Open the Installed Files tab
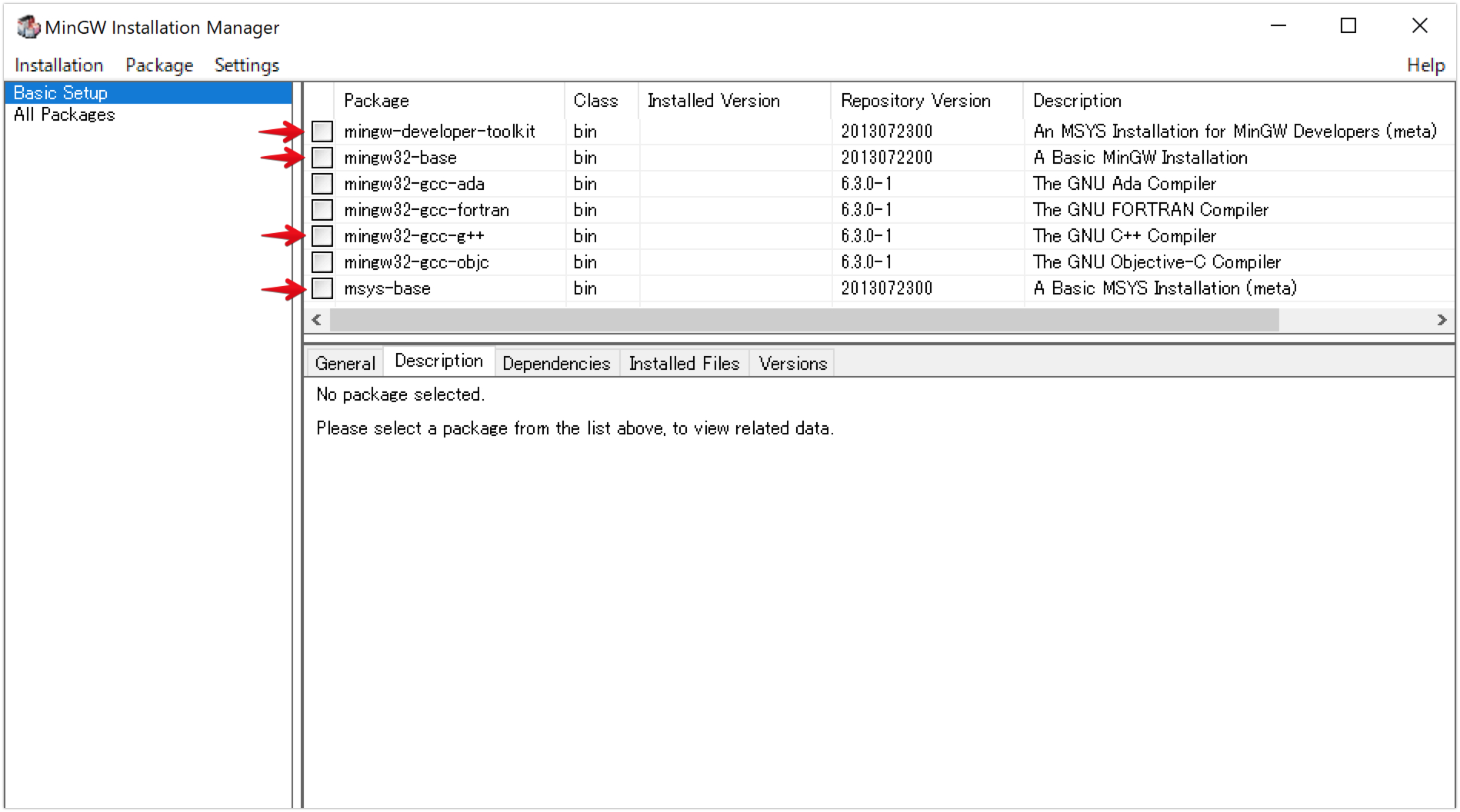The image size is (1460, 812). click(684, 363)
